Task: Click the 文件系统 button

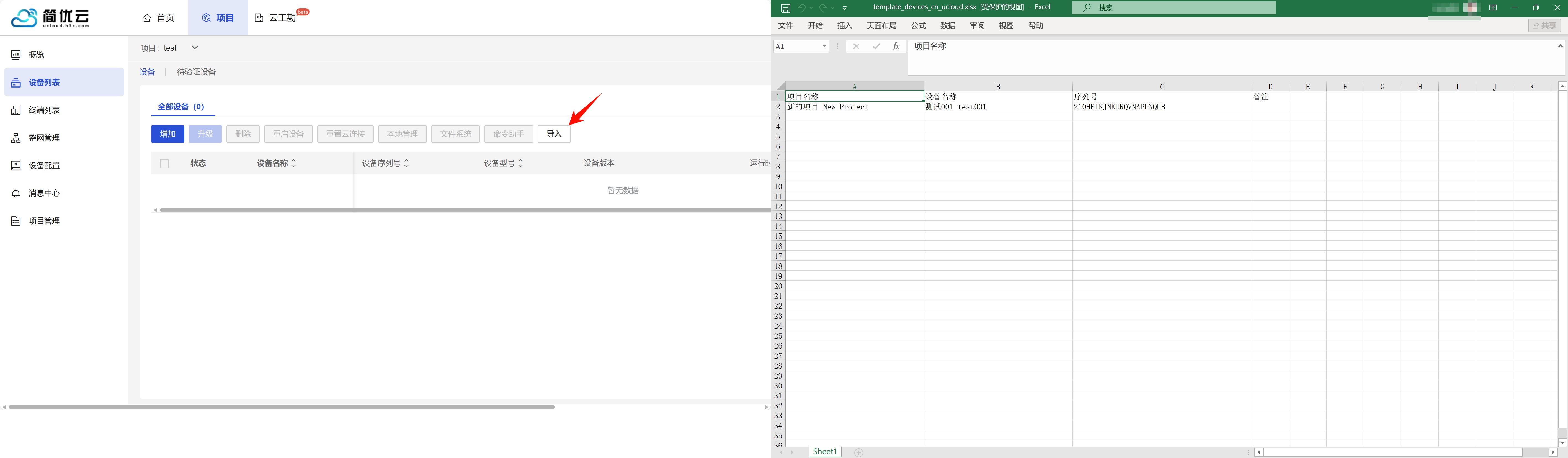Action: click(456, 134)
